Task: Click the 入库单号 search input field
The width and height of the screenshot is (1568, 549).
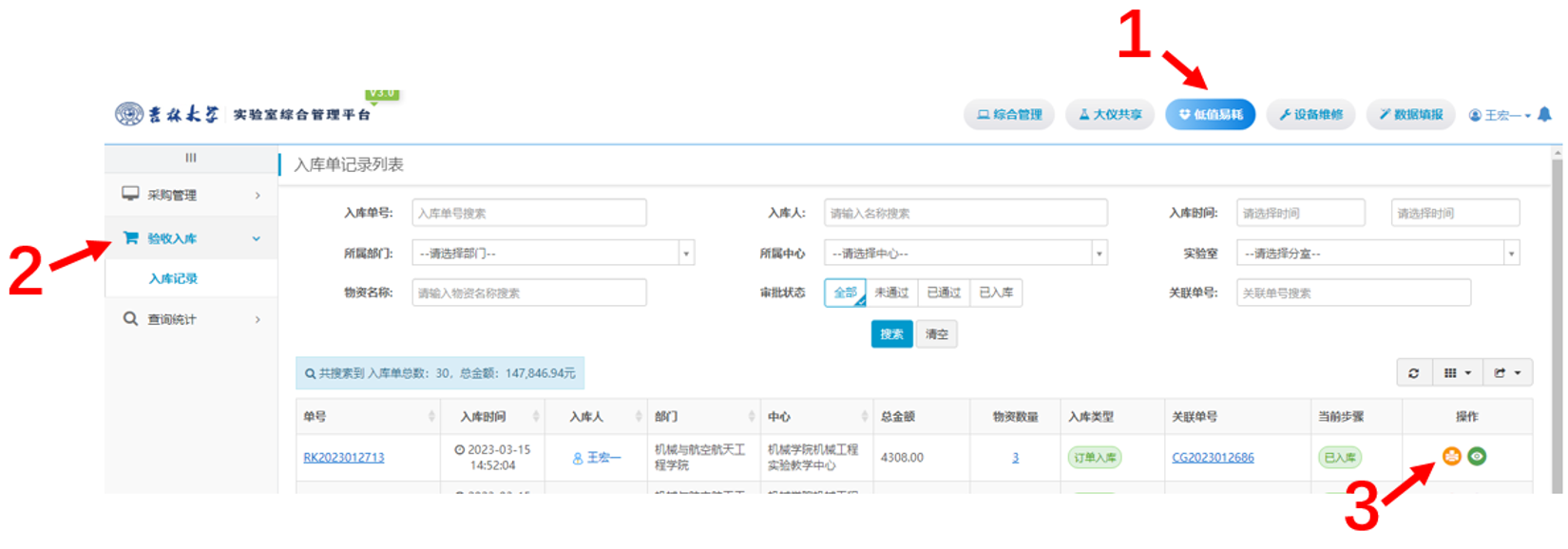Action: click(529, 213)
